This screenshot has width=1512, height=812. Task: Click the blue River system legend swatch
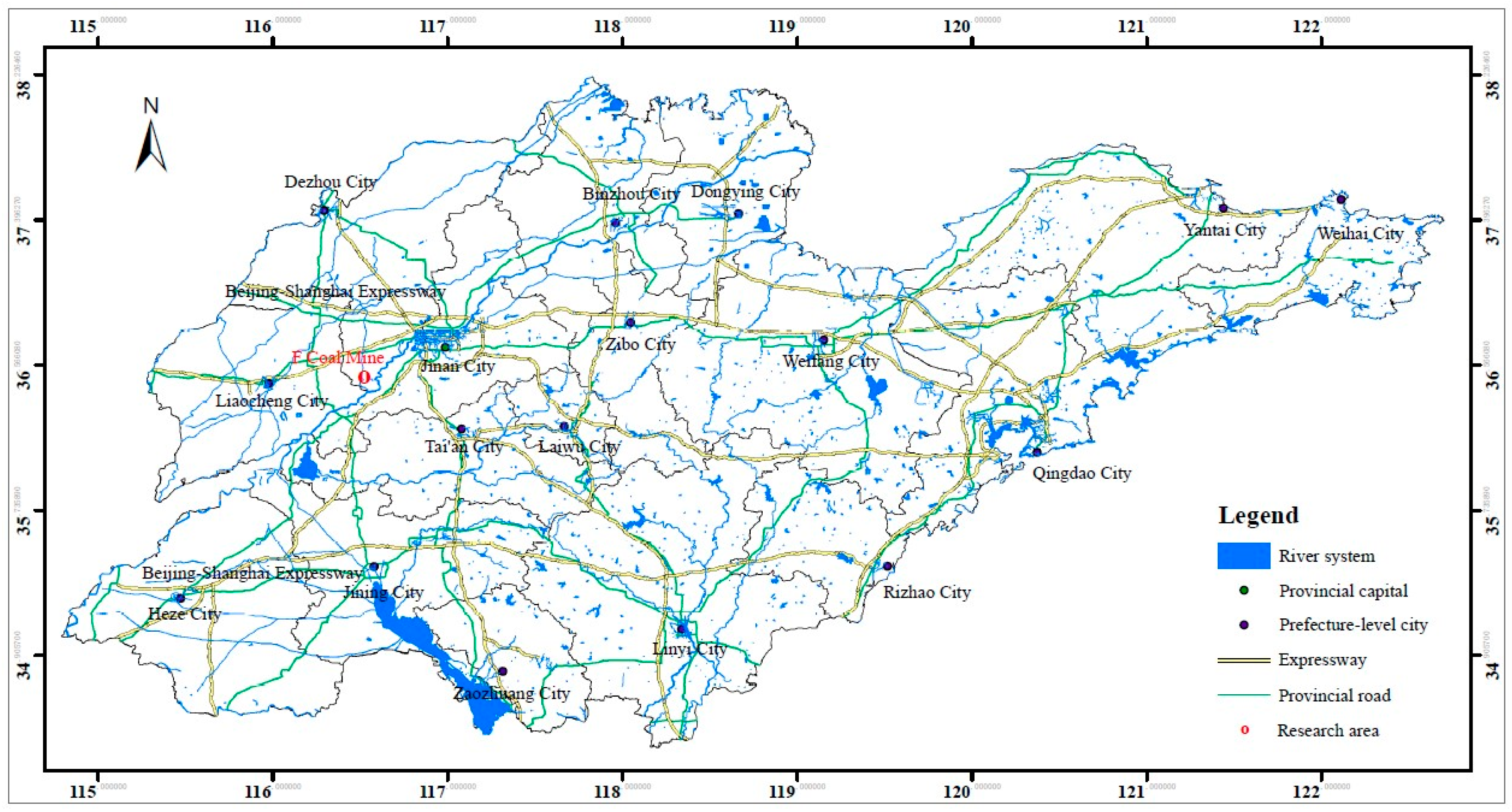pos(1244,555)
